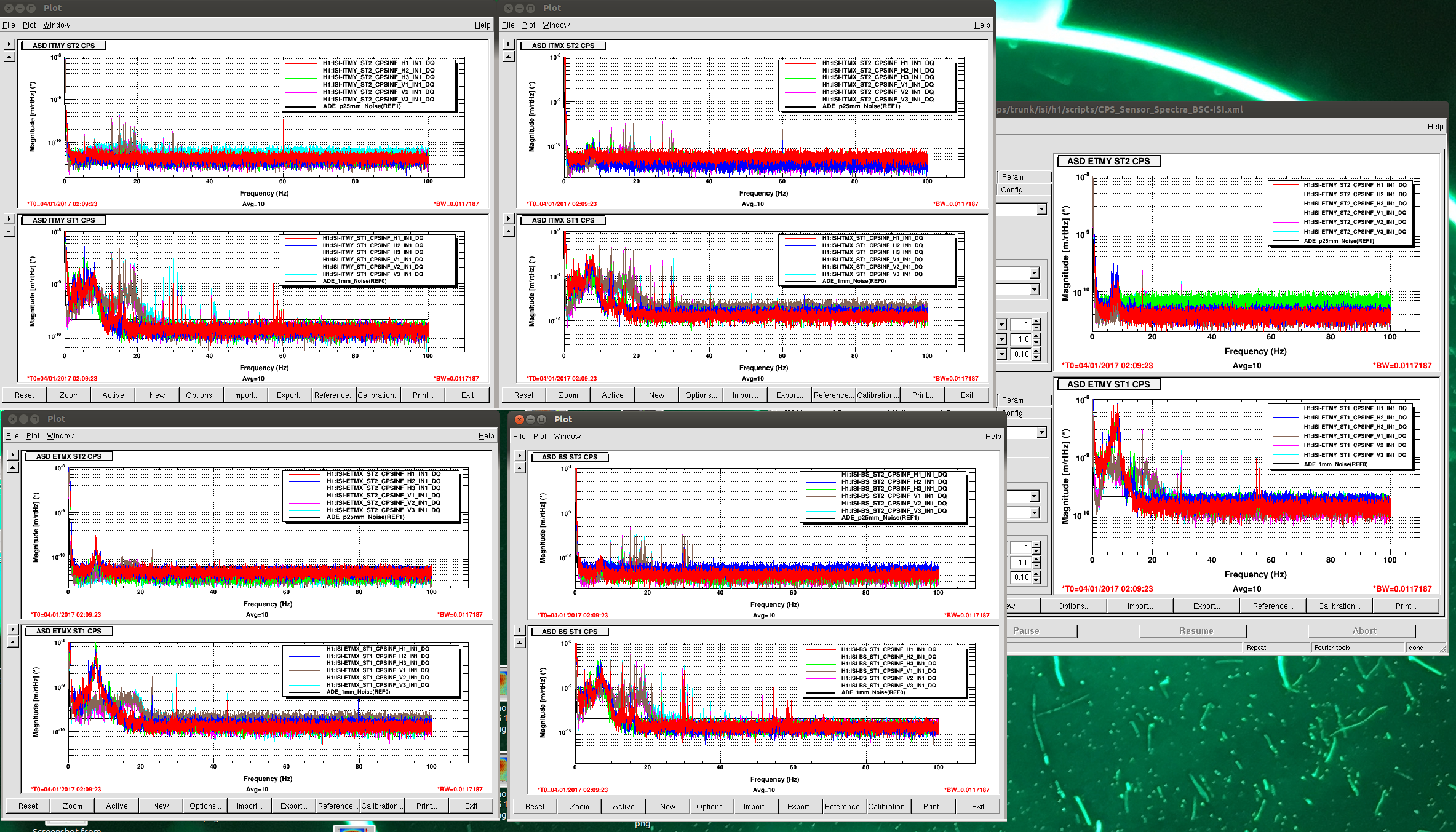1456x832 pixels.
Task: Open Window menu in ETMX plot window
Action: pos(60,436)
